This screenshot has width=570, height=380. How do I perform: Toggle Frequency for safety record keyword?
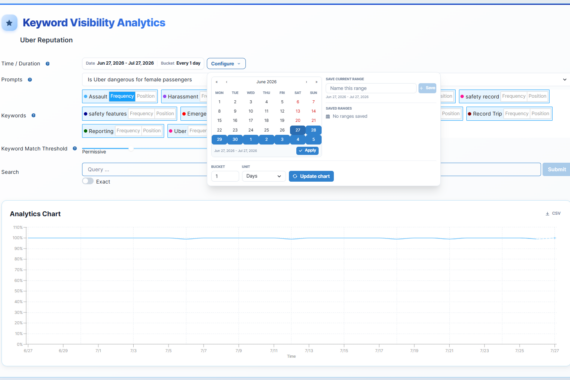[514, 96]
